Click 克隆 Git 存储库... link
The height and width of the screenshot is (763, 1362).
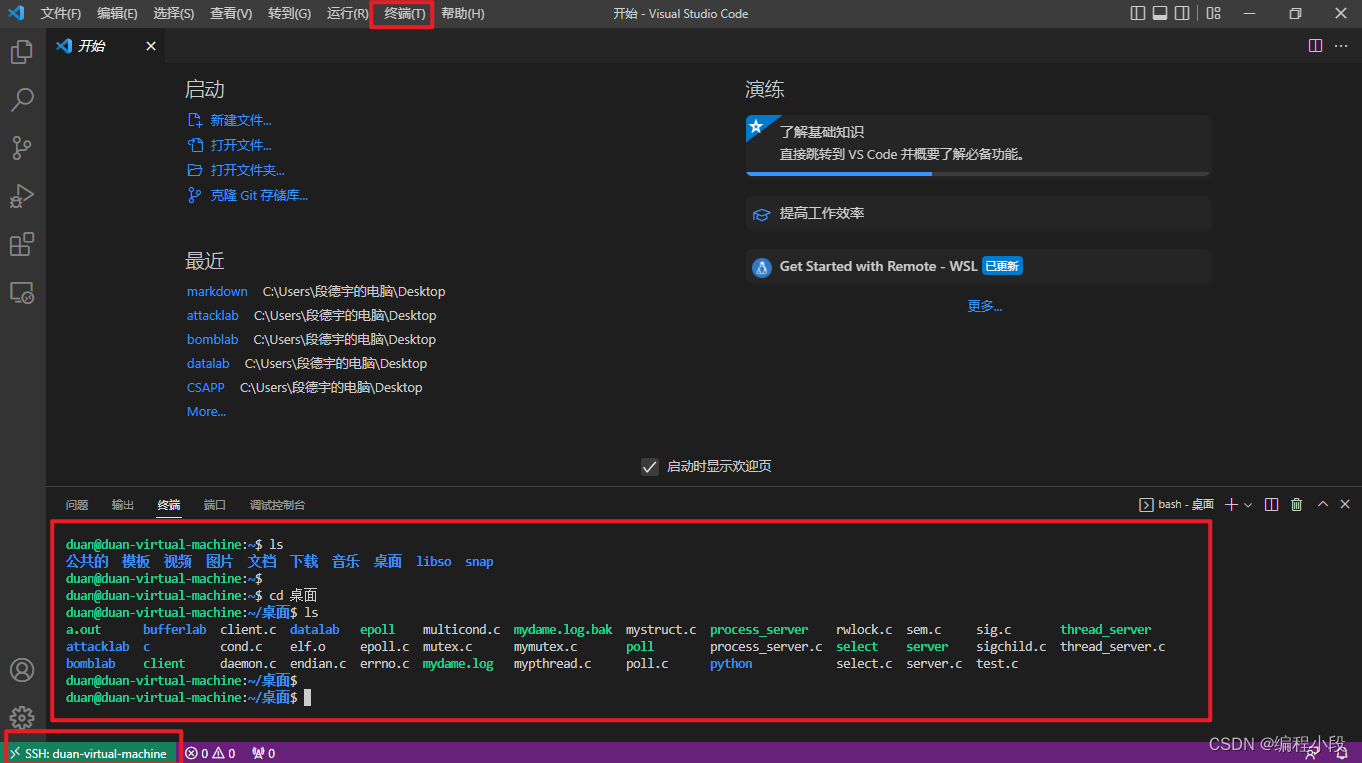click(x=258, y=195)
